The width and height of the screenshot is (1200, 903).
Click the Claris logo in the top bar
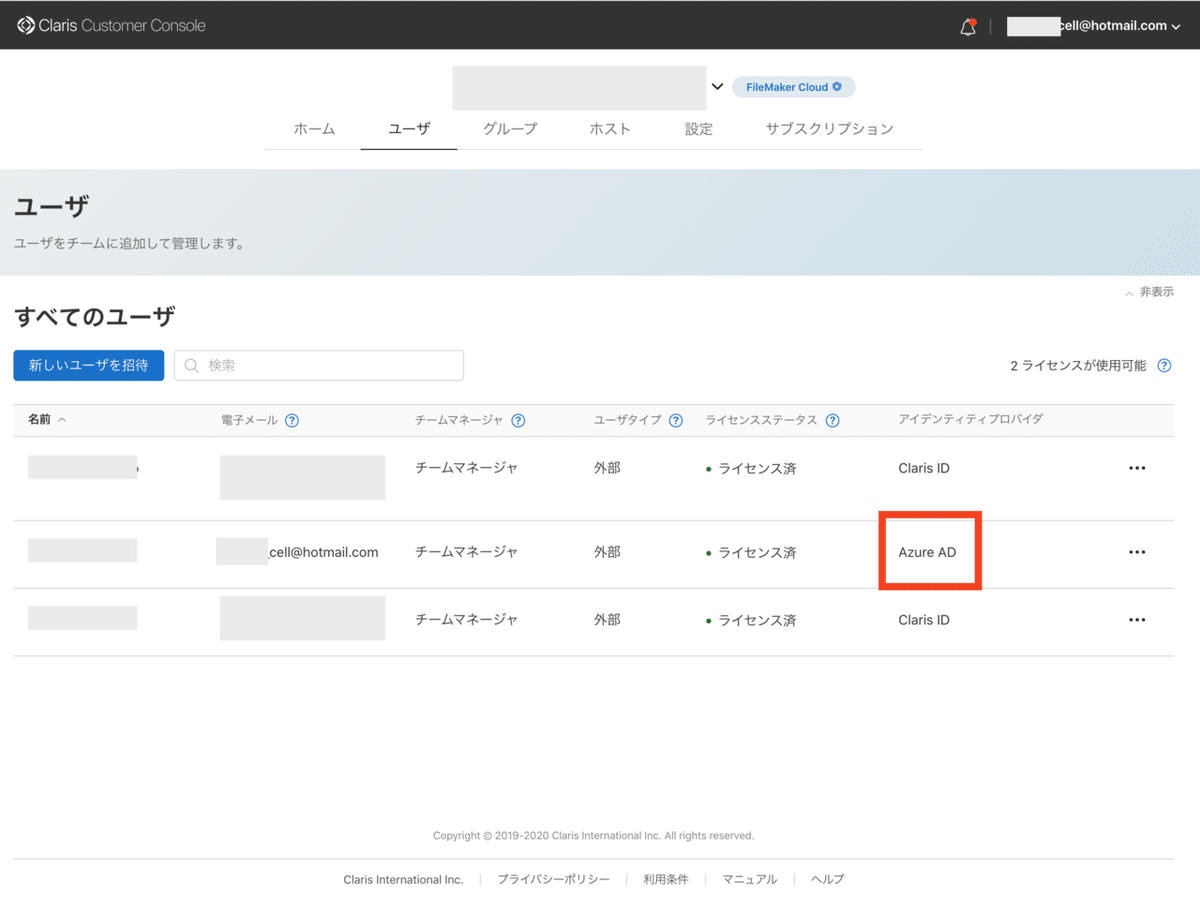pyautogui.click(x=27, y=25)
